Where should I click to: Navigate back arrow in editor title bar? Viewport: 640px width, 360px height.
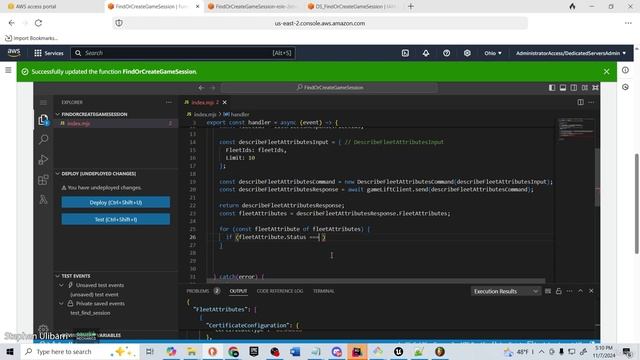coord(201,87)
